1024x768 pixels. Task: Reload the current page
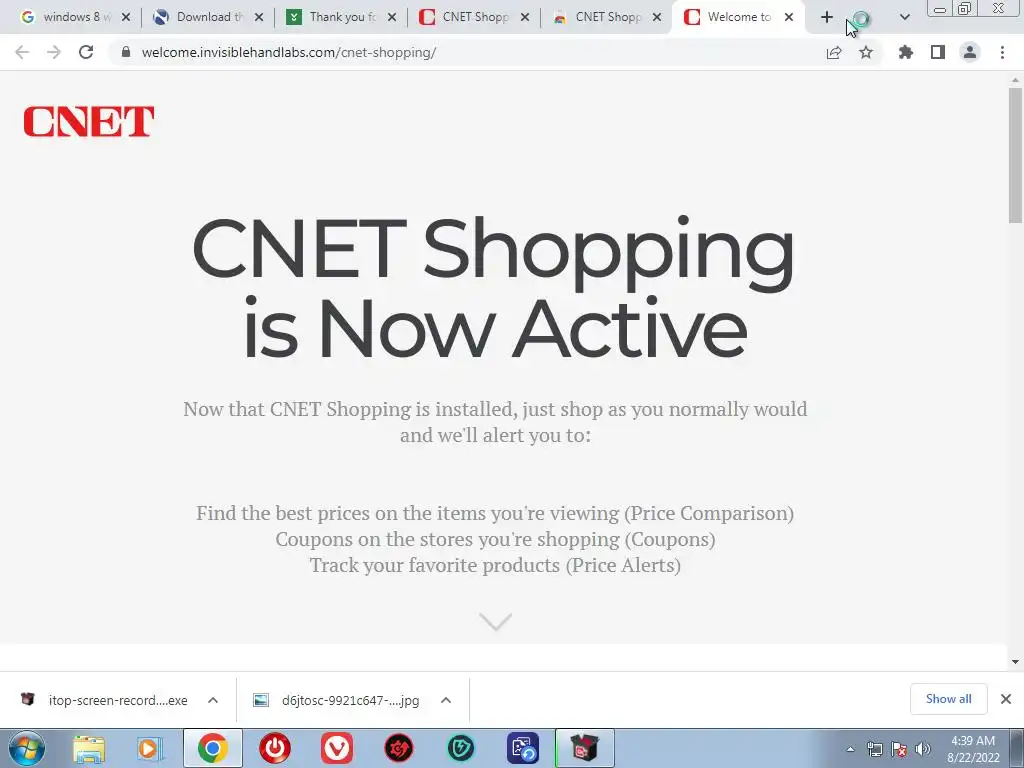(x=86, y=52)
